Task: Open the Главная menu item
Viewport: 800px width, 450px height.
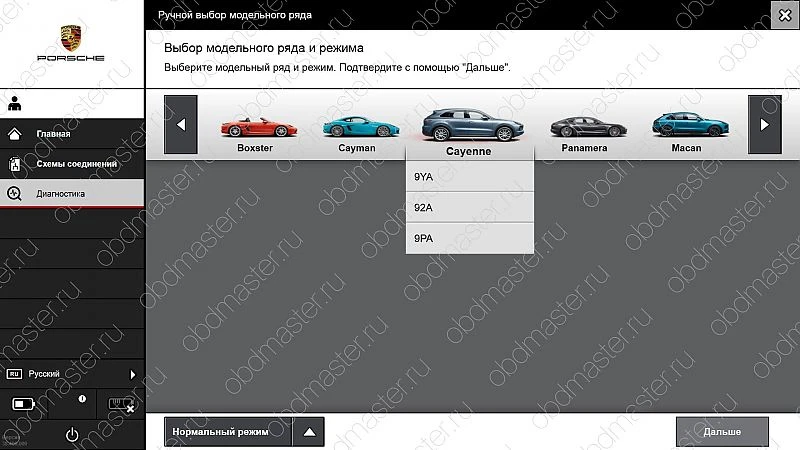Action: [x=72, y=134]
